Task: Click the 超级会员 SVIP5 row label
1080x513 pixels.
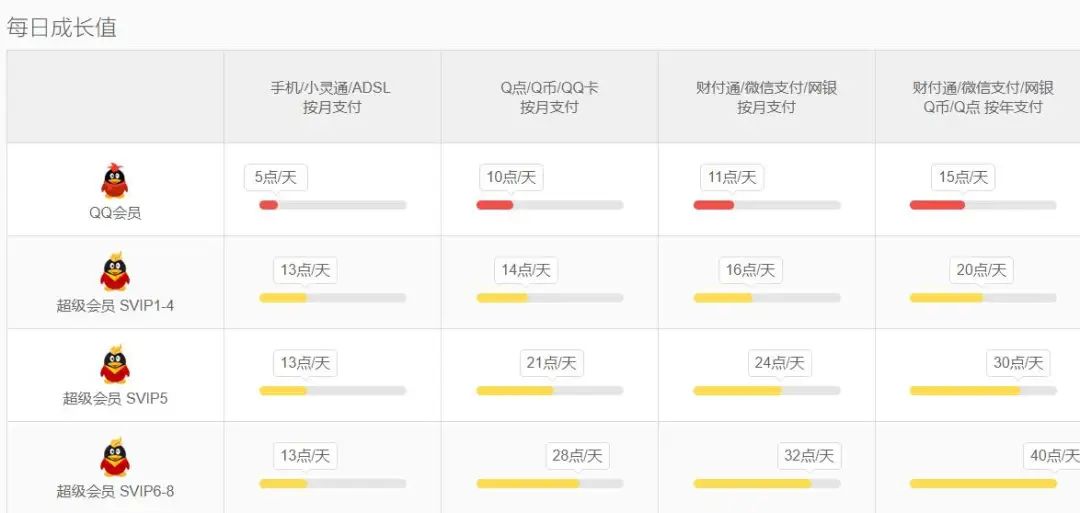Action: [115, 398]
